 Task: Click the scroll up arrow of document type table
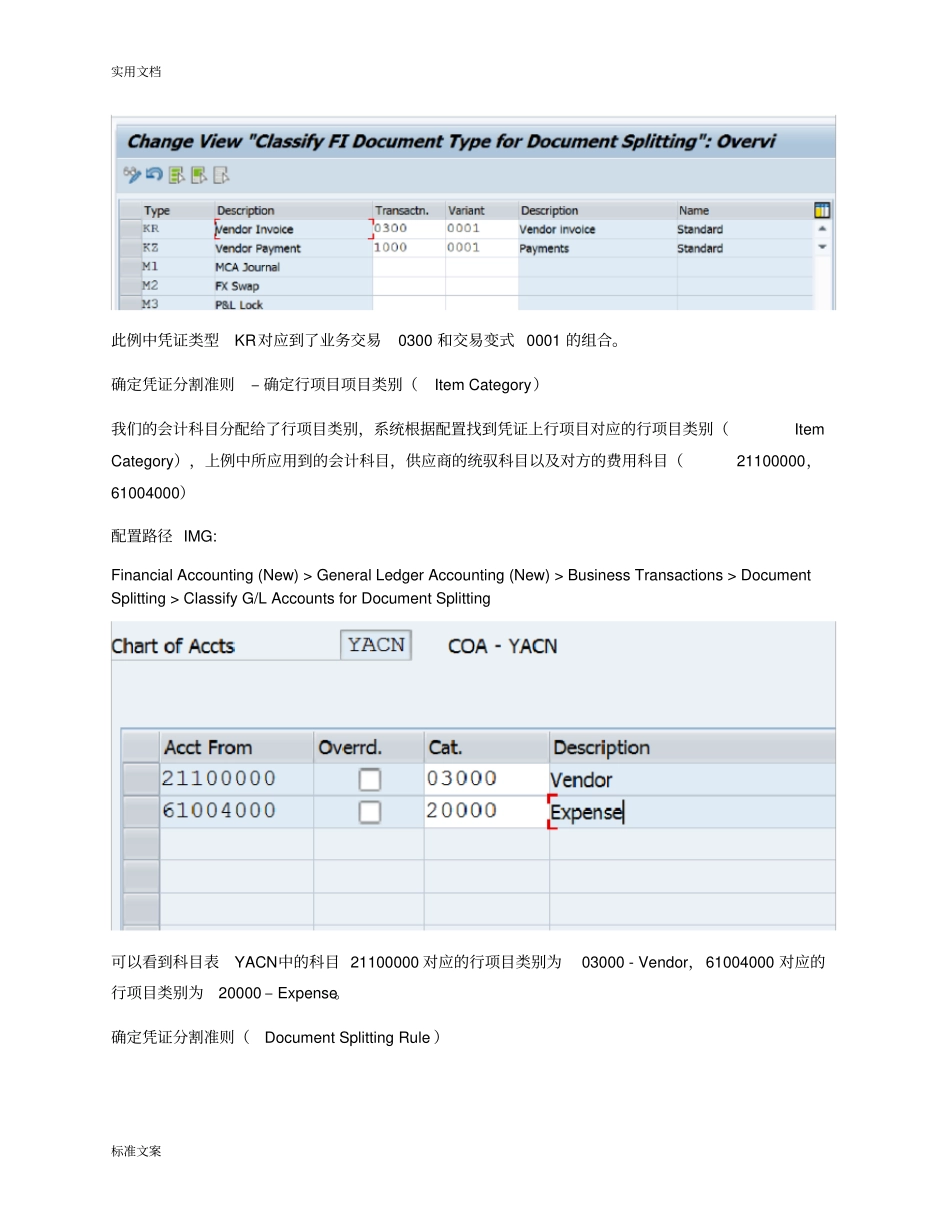pos(822,229)
